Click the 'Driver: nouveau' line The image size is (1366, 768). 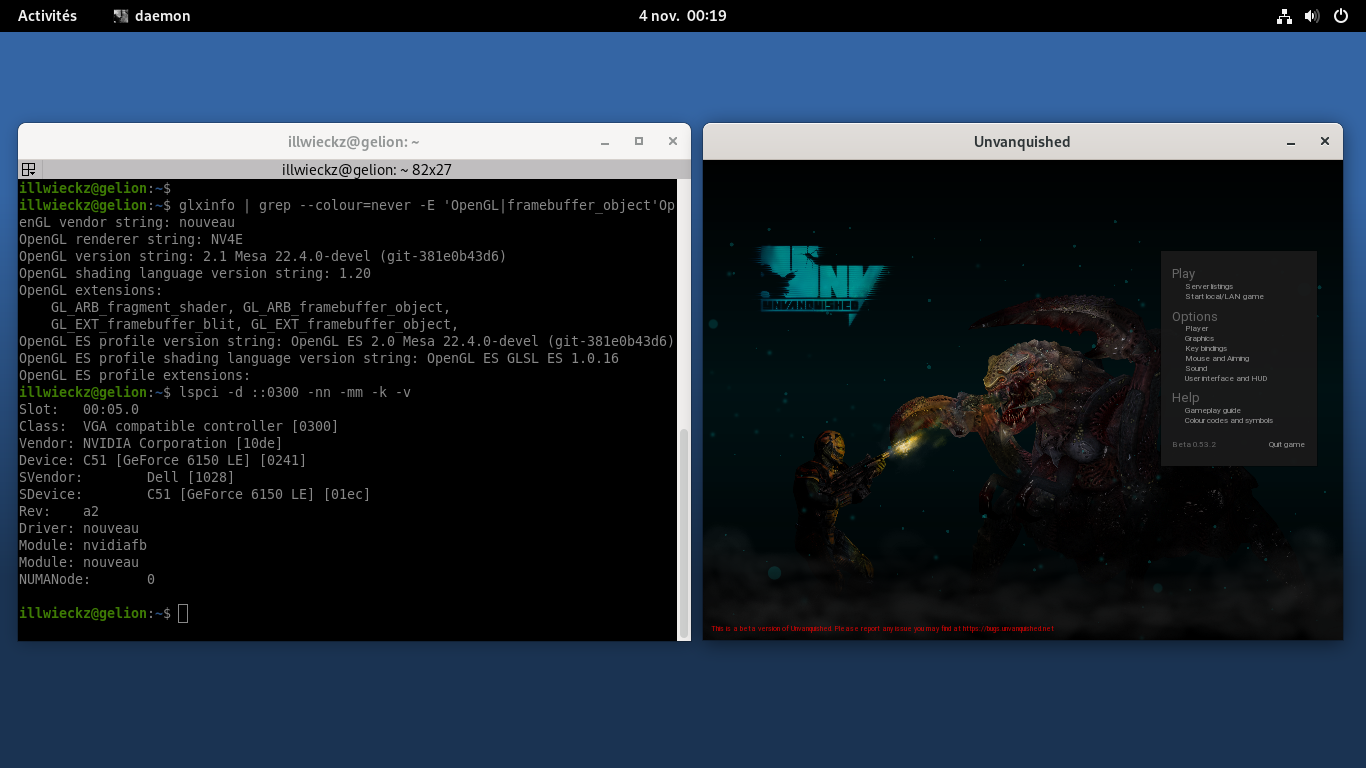pyautogui.click(x=79, y=528)
